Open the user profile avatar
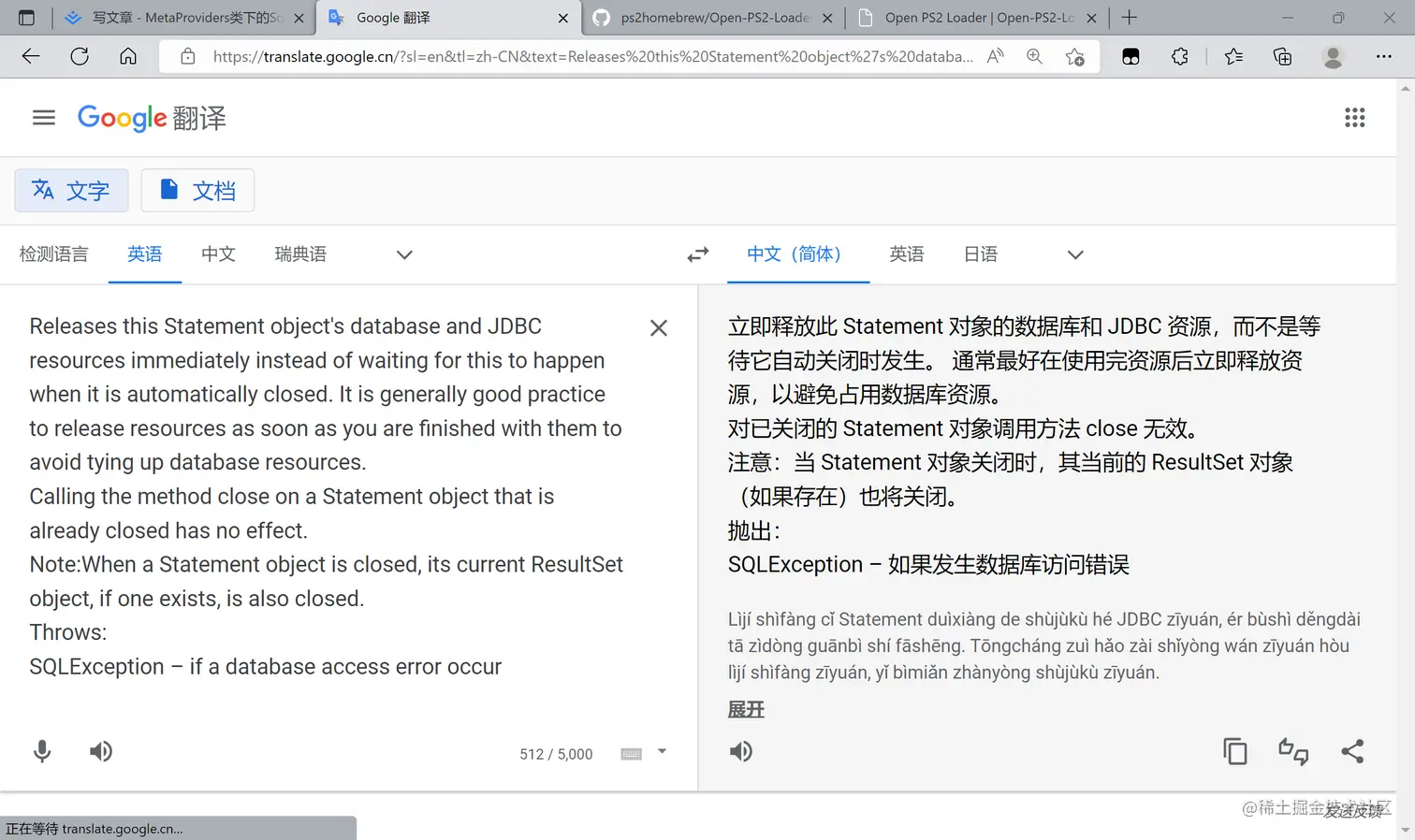This screenshot has width=1415, height=840. point(1333,56)
